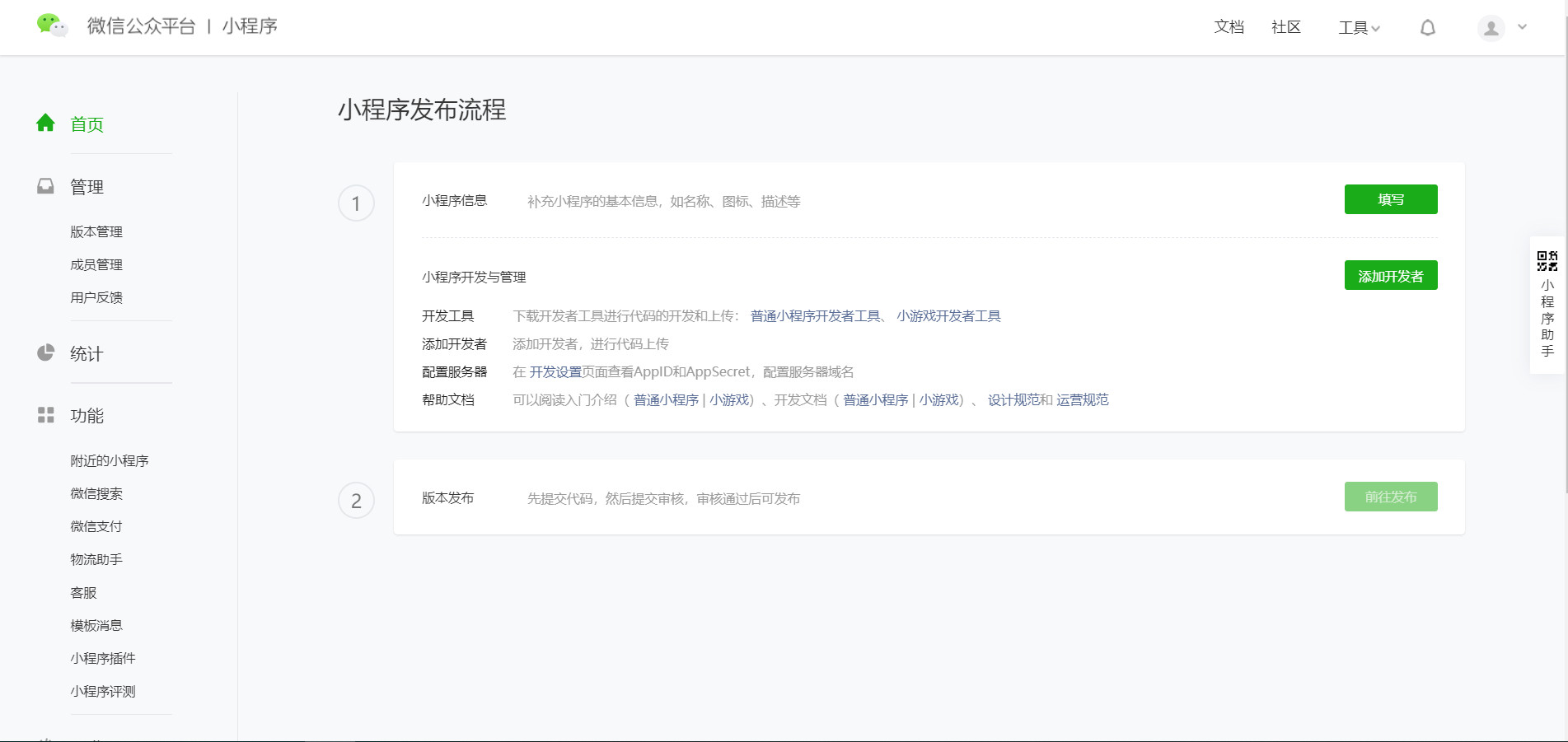Viewport: 1568px width, 742px height.
Task: Click the 添加开发者 button
Action: point(1391,275)
